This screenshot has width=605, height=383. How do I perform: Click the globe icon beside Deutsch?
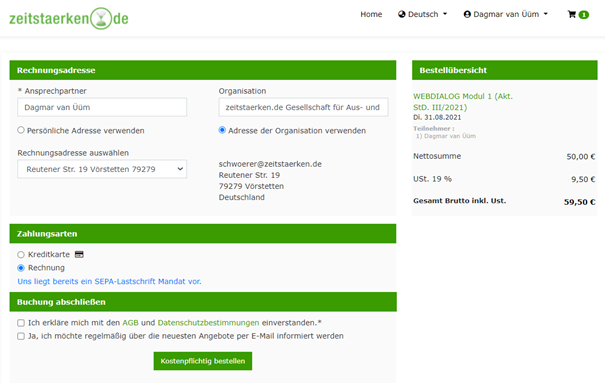[402, 14]
